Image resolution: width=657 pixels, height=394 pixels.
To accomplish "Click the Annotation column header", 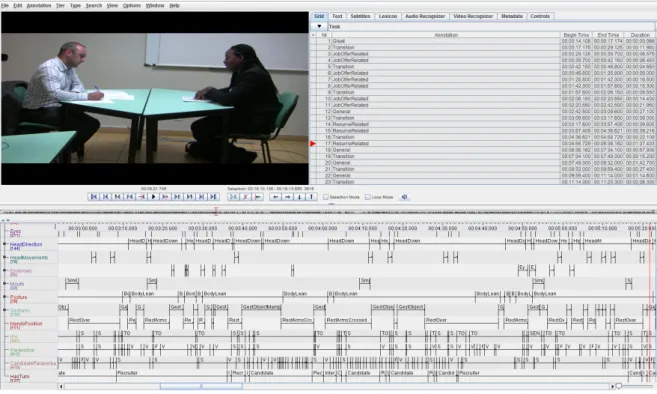I will point(446,35).
